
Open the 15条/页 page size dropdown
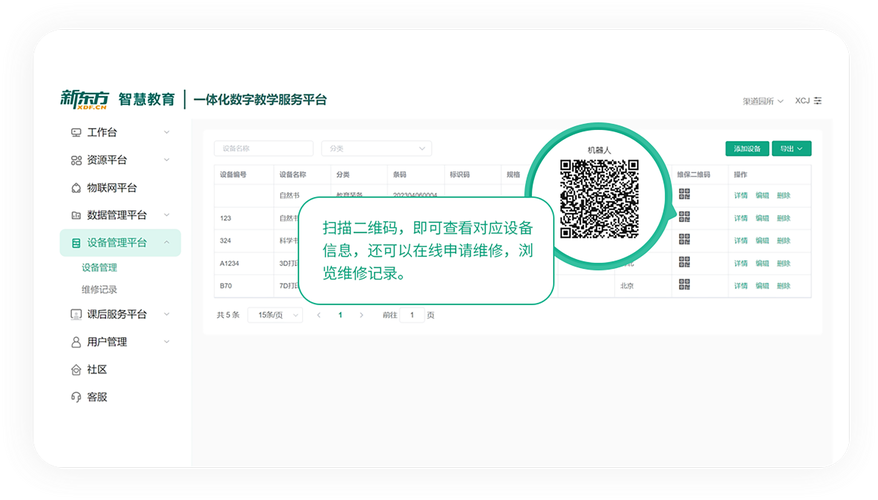coord(275,315)
